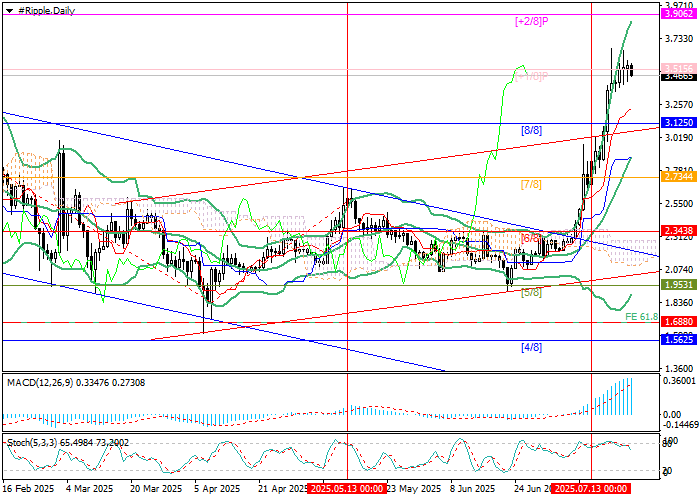Select the blue 1.5625 price tag

(x=678, y=340)
